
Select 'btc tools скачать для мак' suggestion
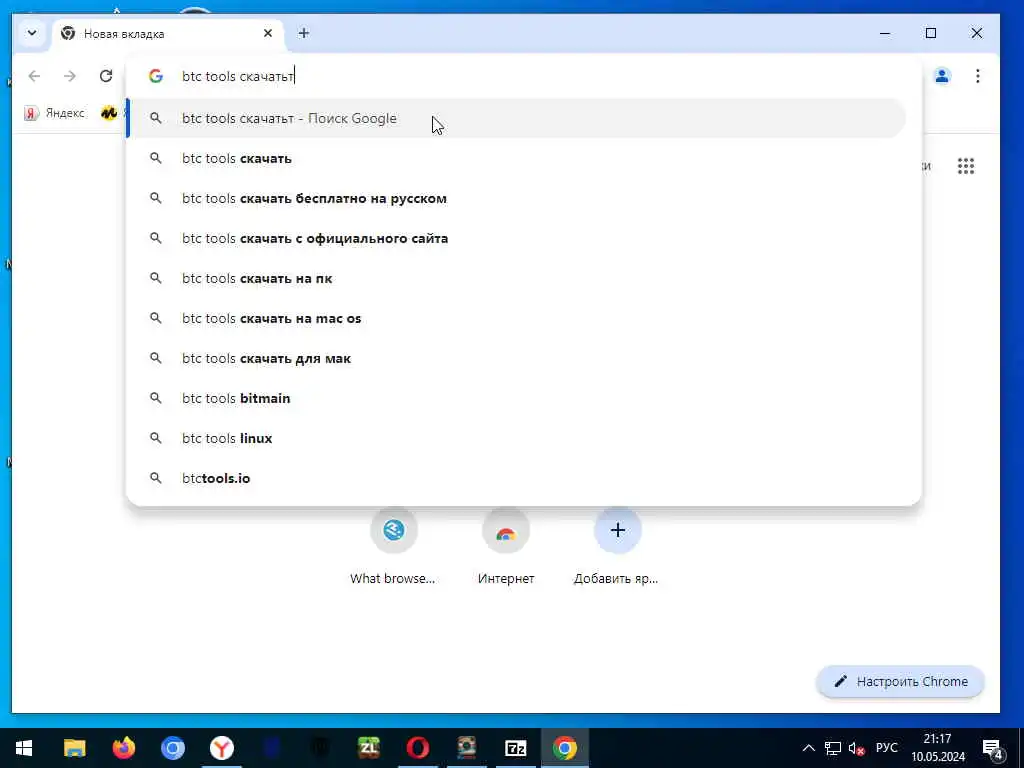tap(517, 358)
